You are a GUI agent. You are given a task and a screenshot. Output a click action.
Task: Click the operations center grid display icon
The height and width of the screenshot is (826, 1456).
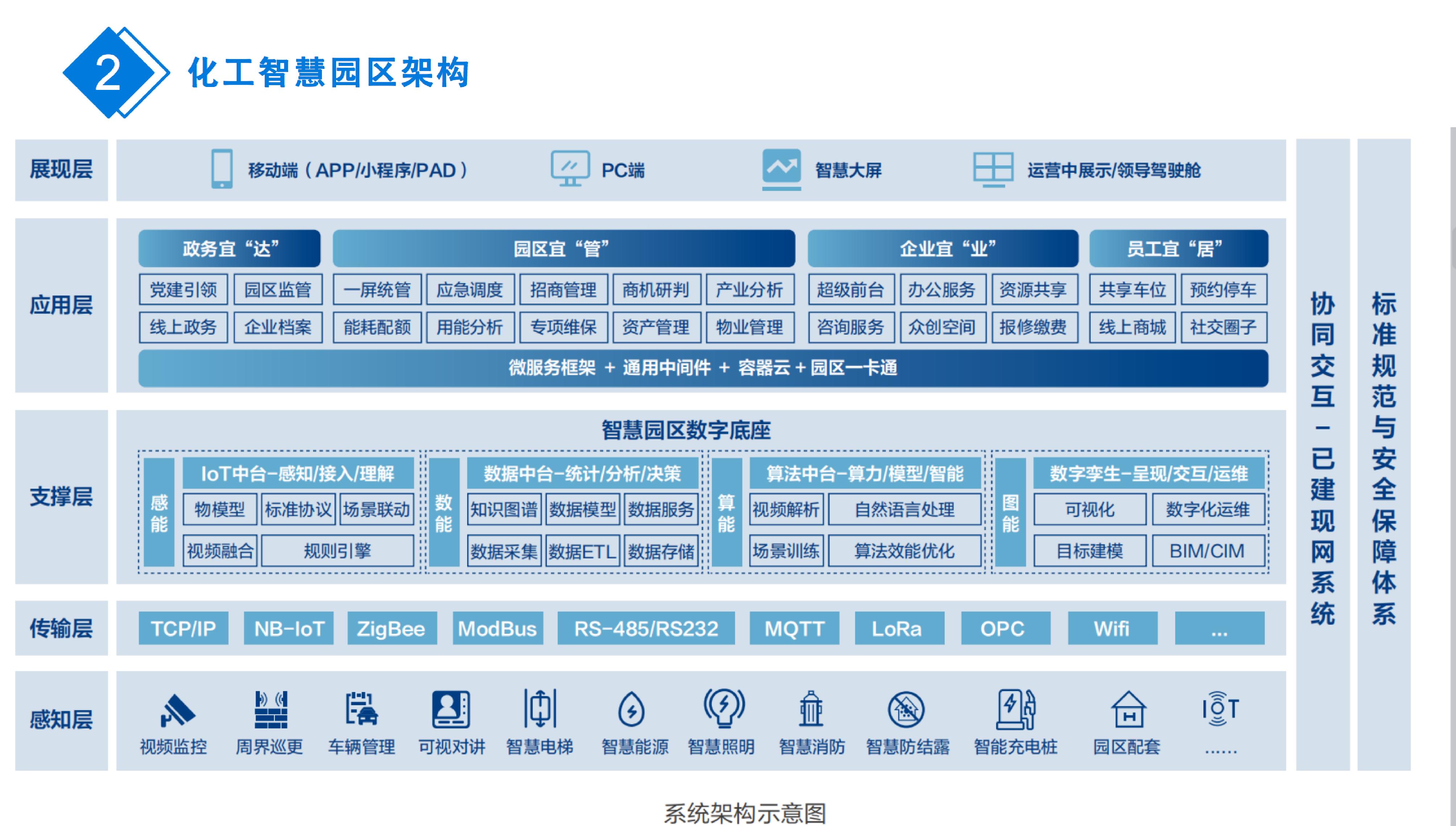click(x=993, y=169)
